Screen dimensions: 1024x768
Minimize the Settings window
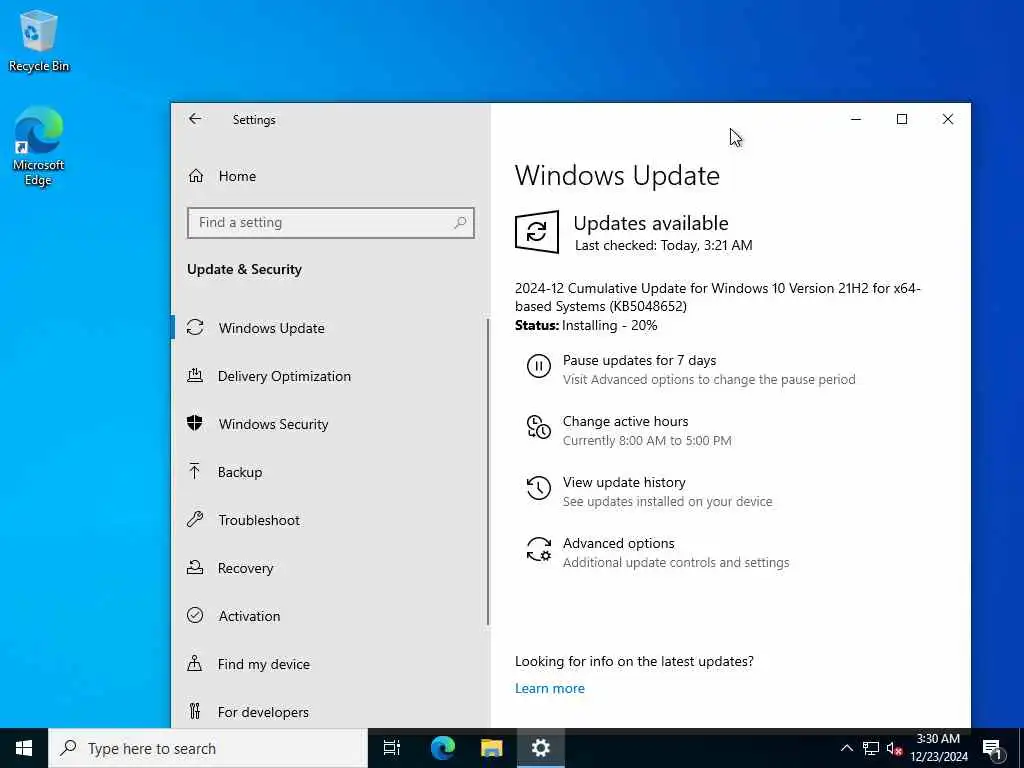click(x=856, y=119)
